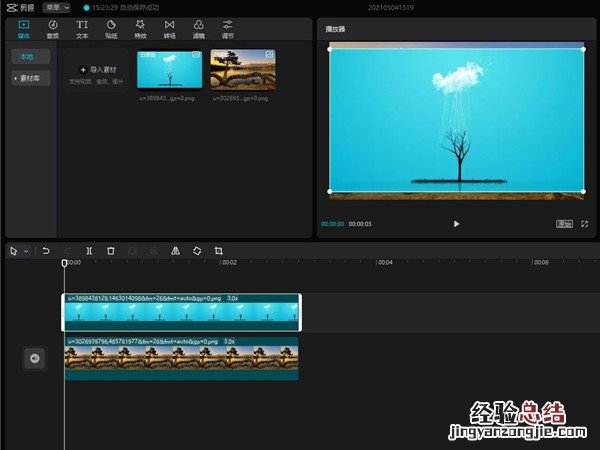Screen dimensions: 600x450
Task: Toggle the track mute speaker button
Action: click(35, 358)
